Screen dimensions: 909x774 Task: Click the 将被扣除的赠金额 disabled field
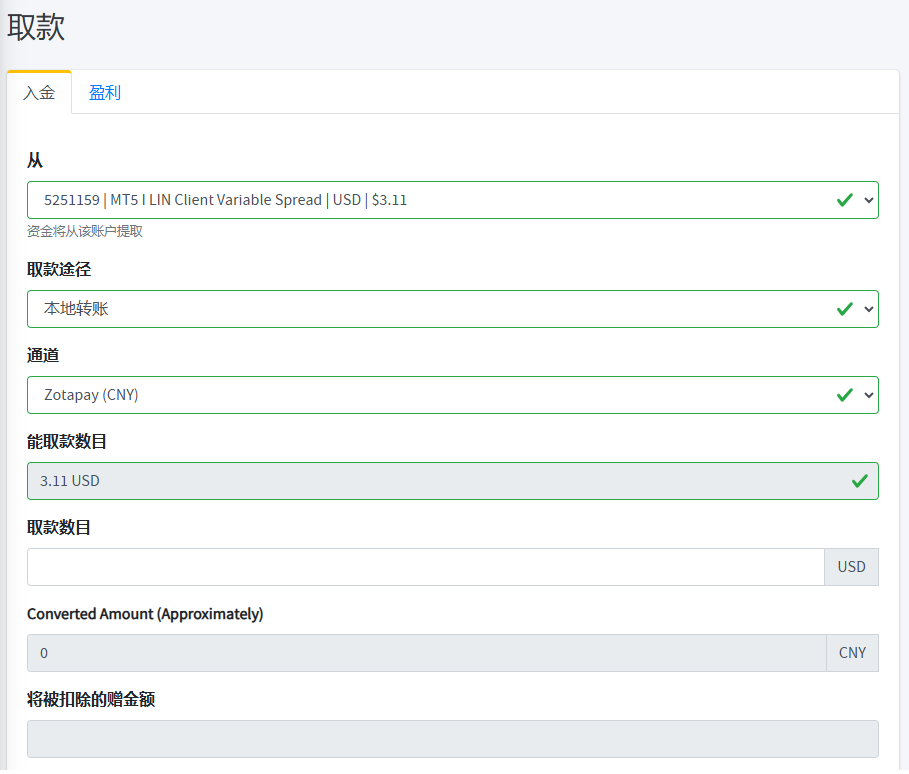pos(453,739)
